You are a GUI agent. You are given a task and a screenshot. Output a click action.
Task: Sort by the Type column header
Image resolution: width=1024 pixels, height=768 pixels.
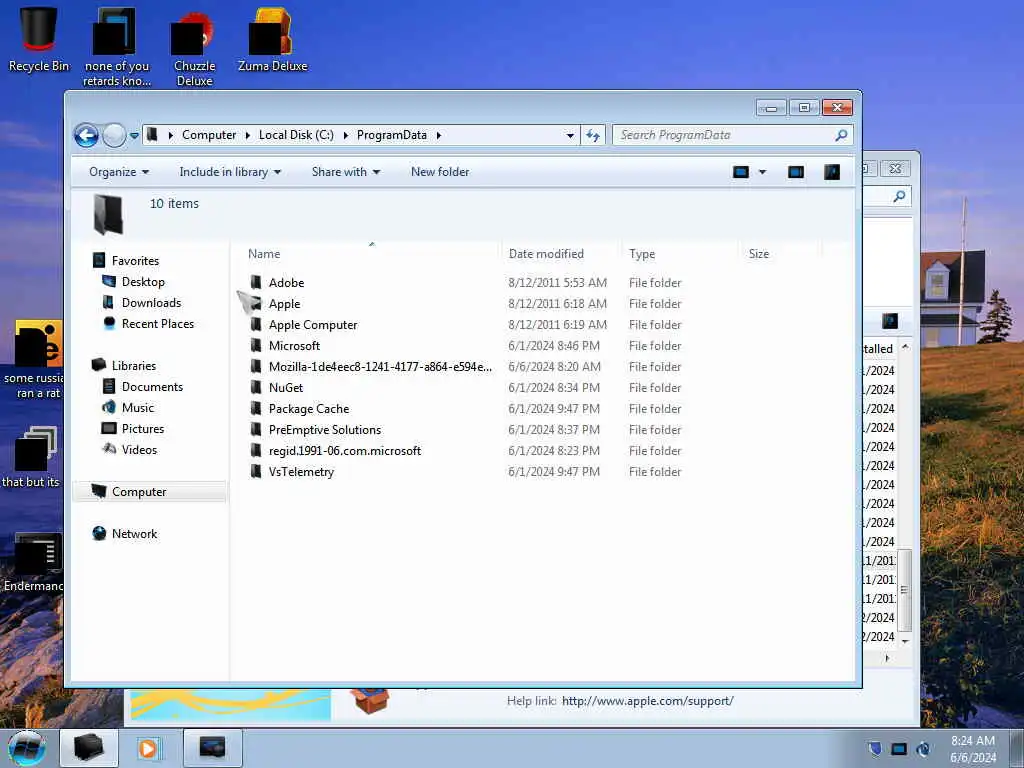[680, 254]
